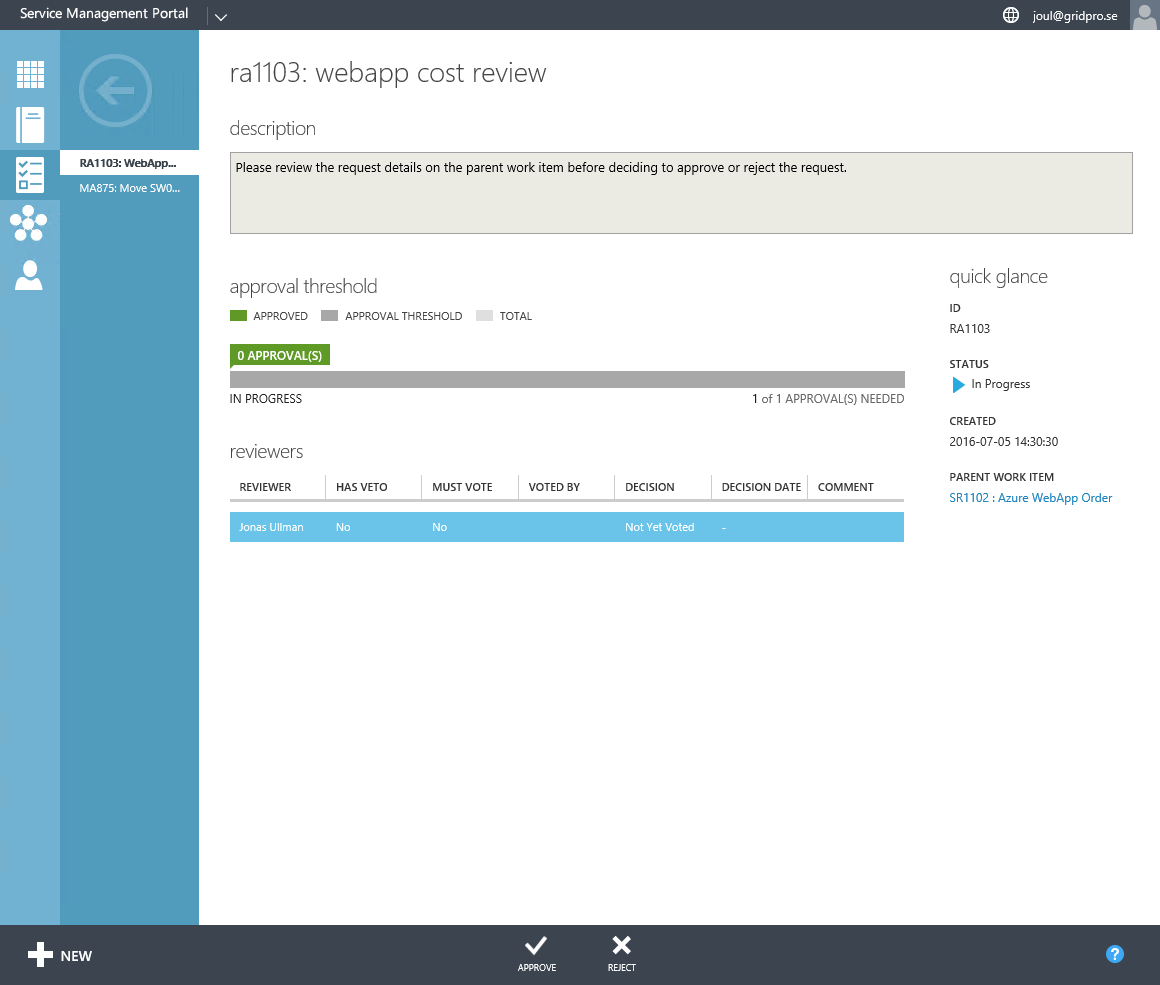This screenshot has height=985, width=1160.
Task: Click the green APPROVED legend swatch
Action: click(x=238, y=316)
